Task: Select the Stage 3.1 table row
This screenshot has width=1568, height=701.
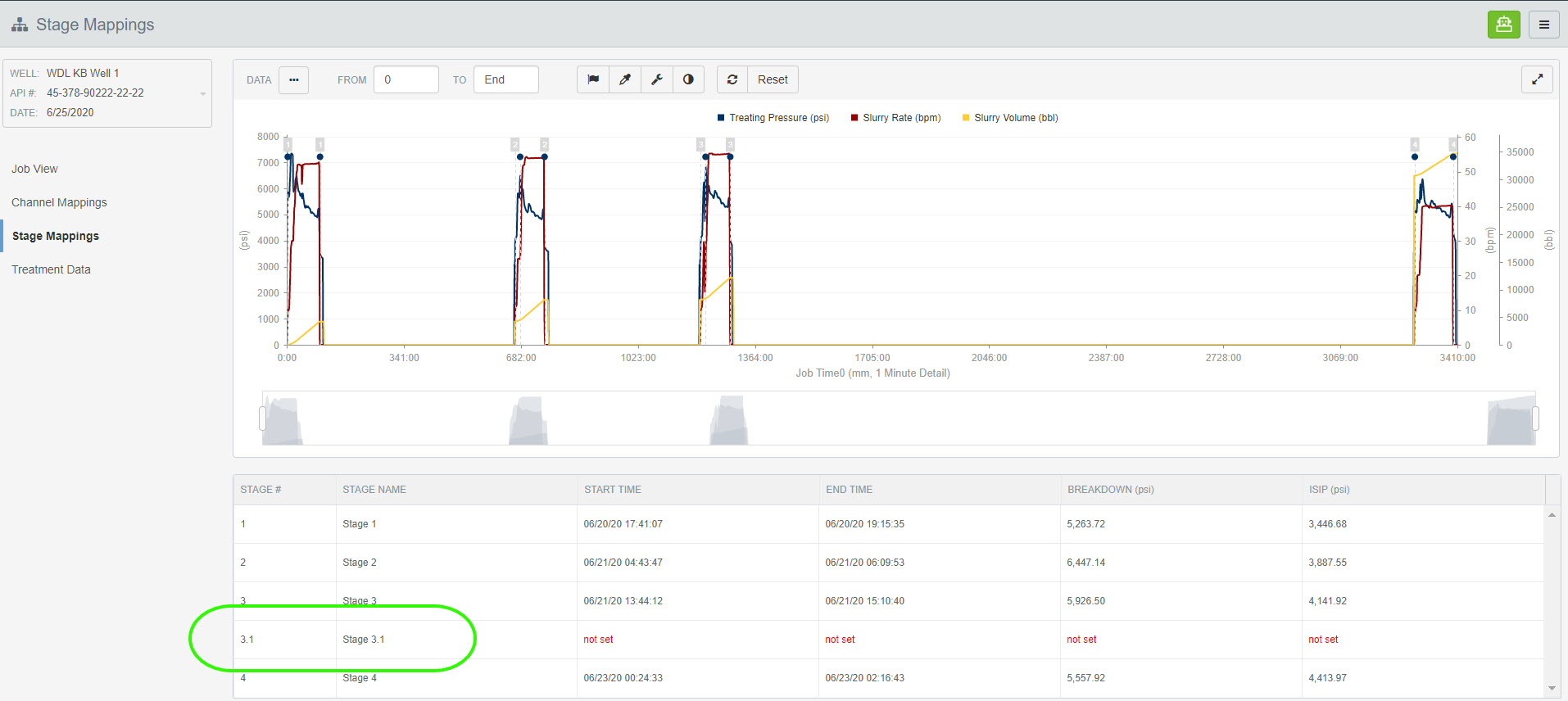Action: (x=363, y=640)
